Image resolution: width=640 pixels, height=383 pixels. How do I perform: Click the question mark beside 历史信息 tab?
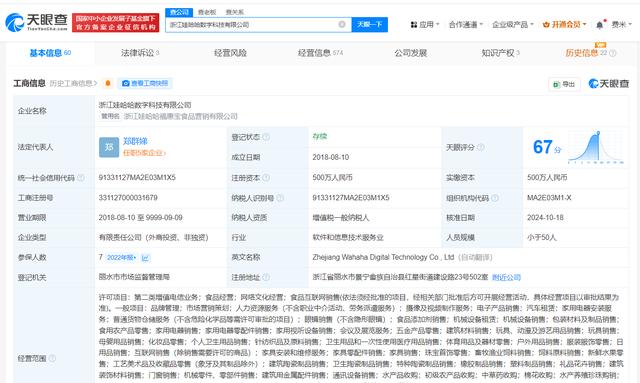coord(613,53)
